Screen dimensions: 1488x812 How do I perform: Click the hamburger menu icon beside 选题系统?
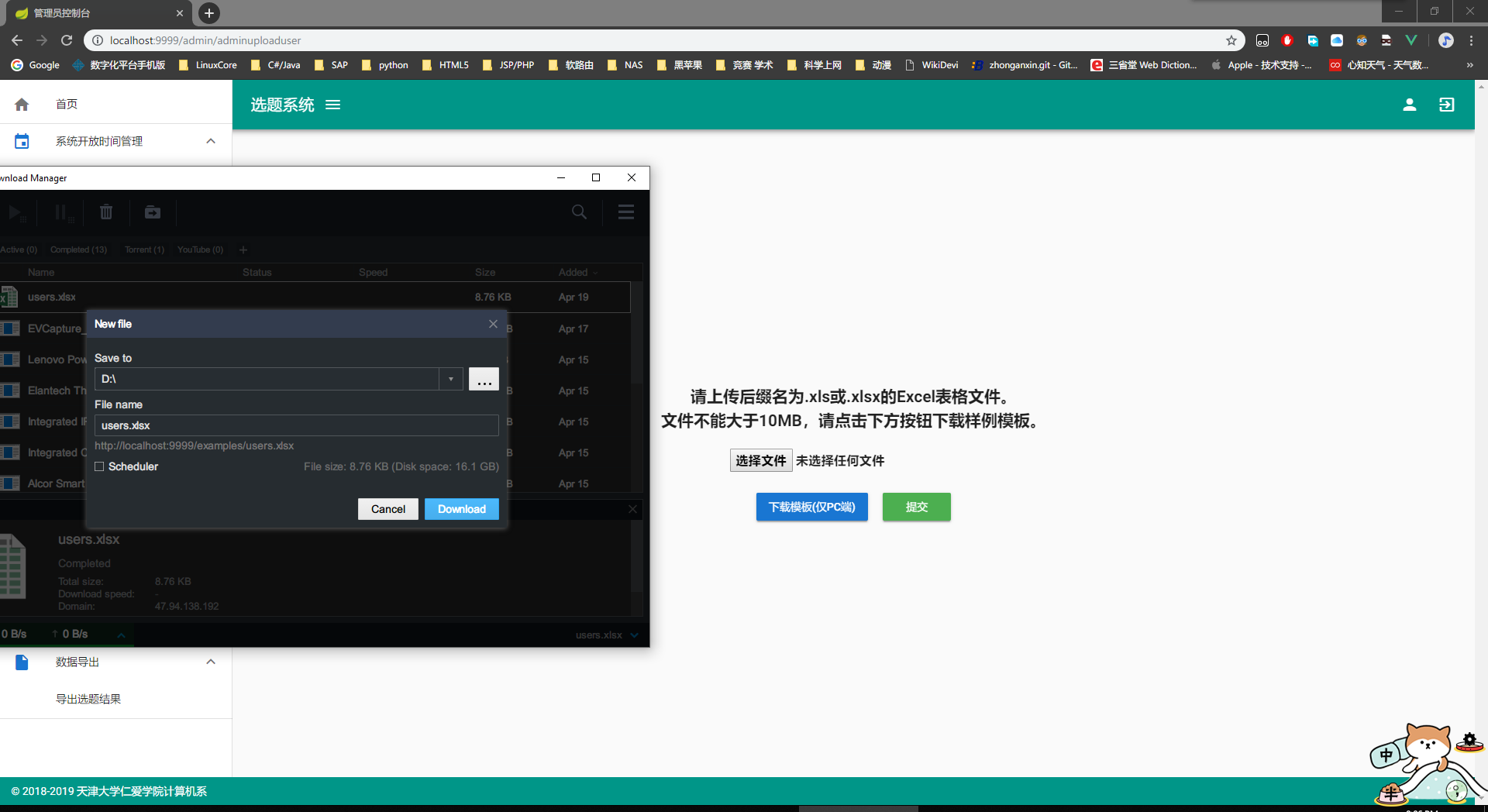[x=332, y=105]
